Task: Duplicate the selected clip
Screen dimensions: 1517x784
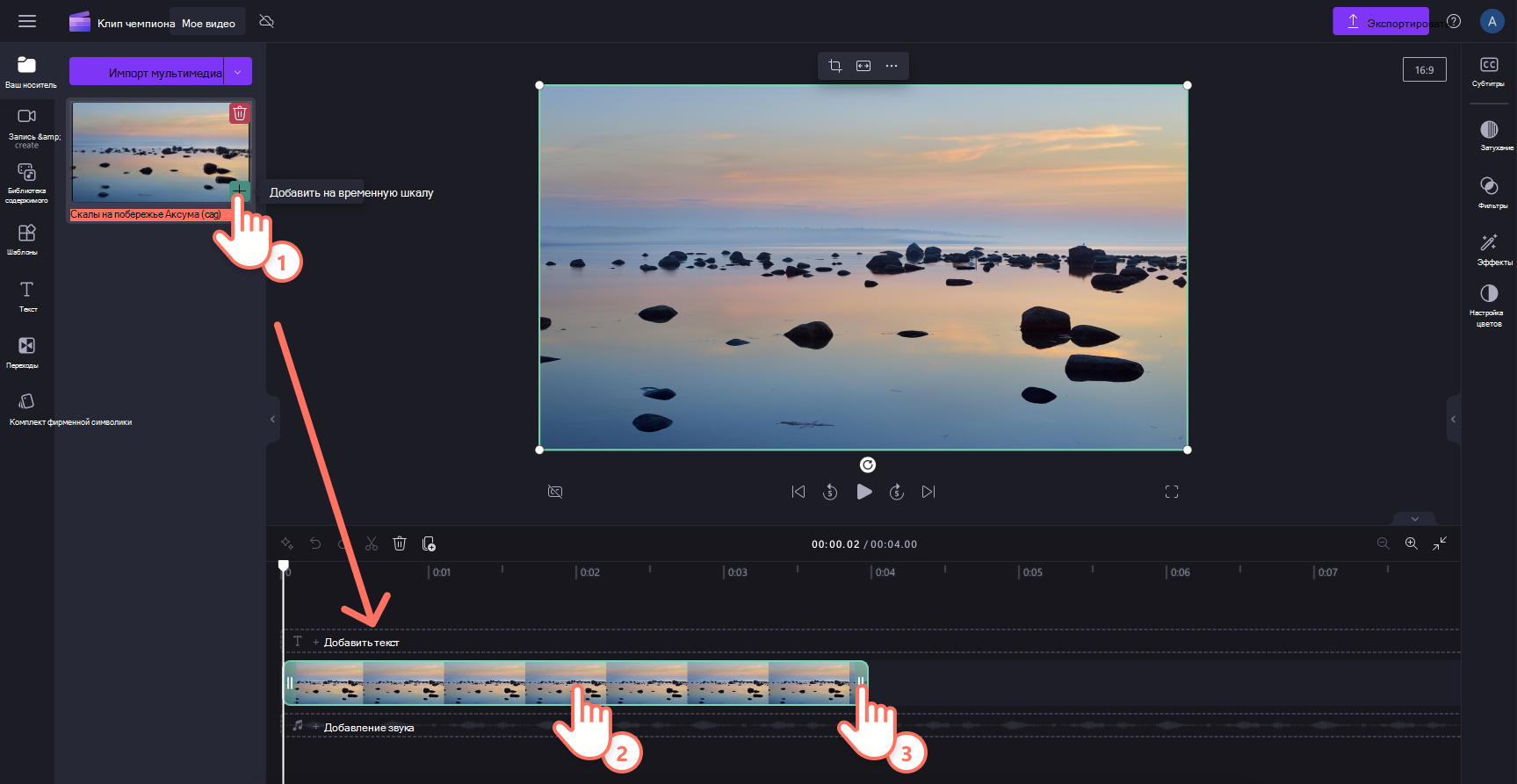Action: (x=429, y=543)
